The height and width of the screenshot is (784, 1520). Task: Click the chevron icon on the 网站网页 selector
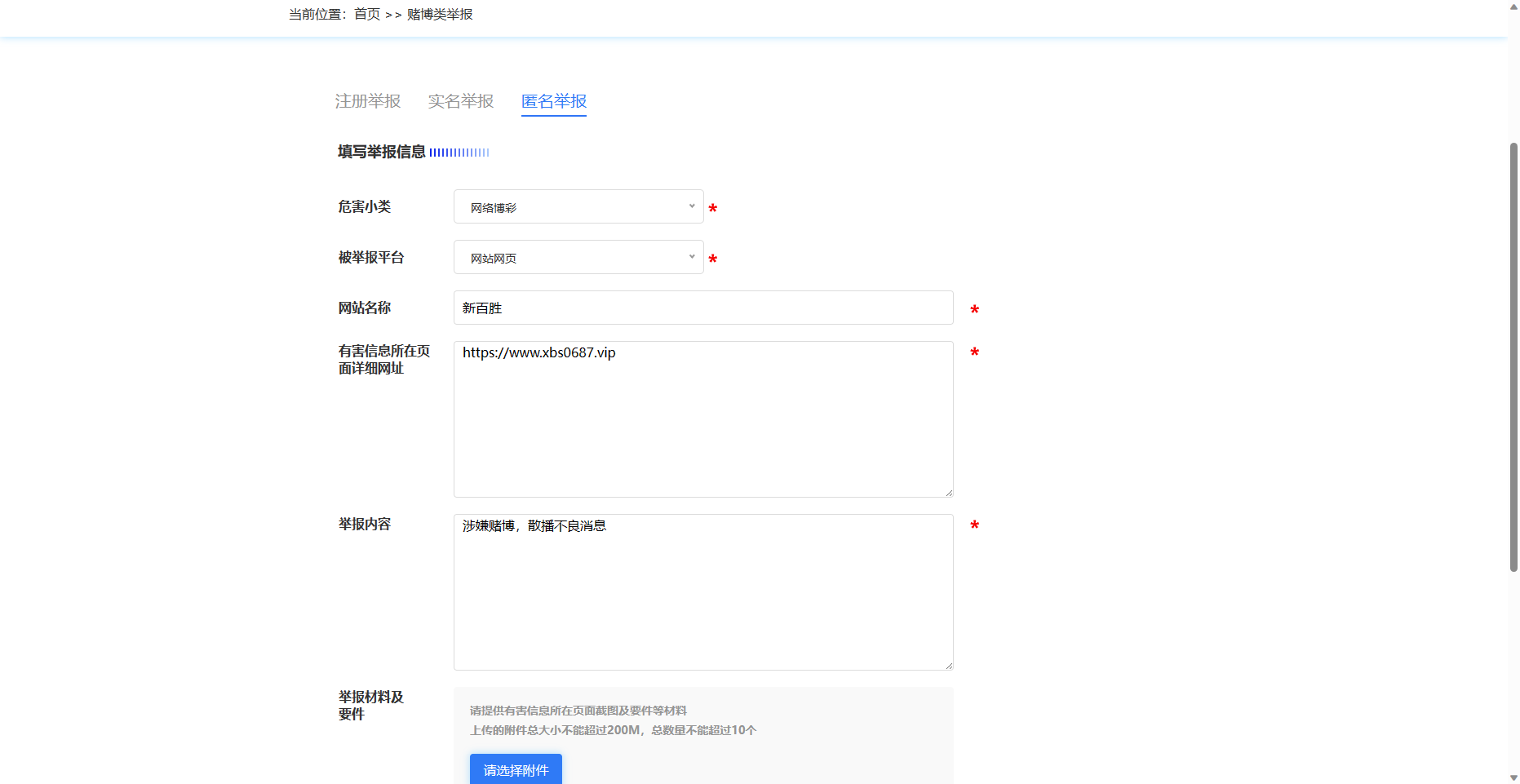pyautogui.click(x=690, y=257)
